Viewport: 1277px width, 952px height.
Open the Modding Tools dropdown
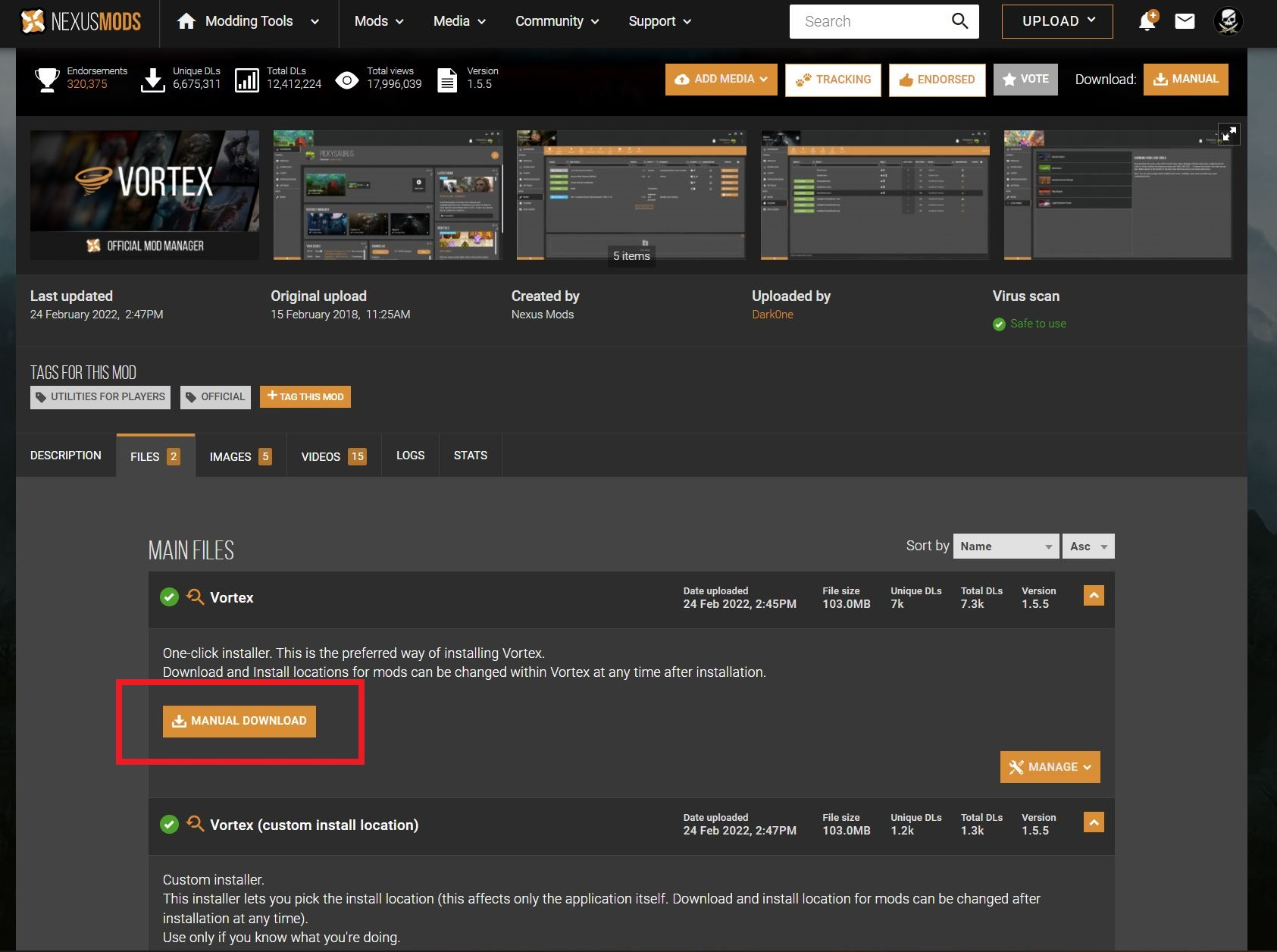(x=249, y=21)
